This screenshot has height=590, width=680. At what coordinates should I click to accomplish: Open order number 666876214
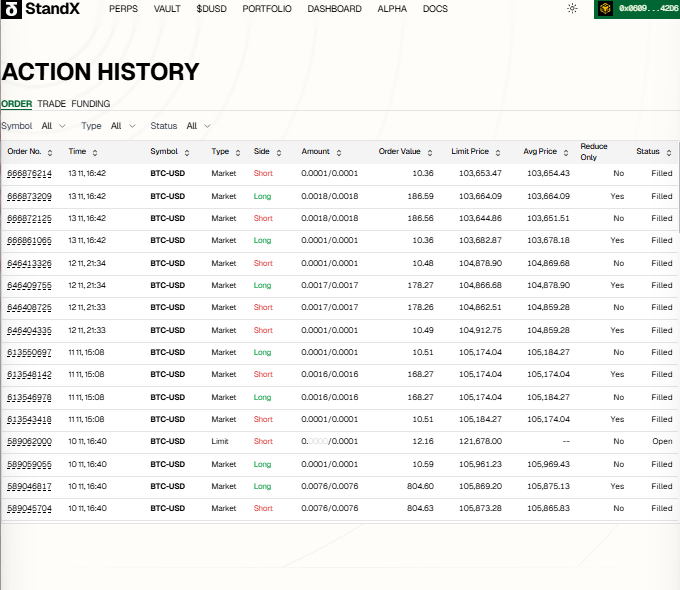tap(29, 174)
